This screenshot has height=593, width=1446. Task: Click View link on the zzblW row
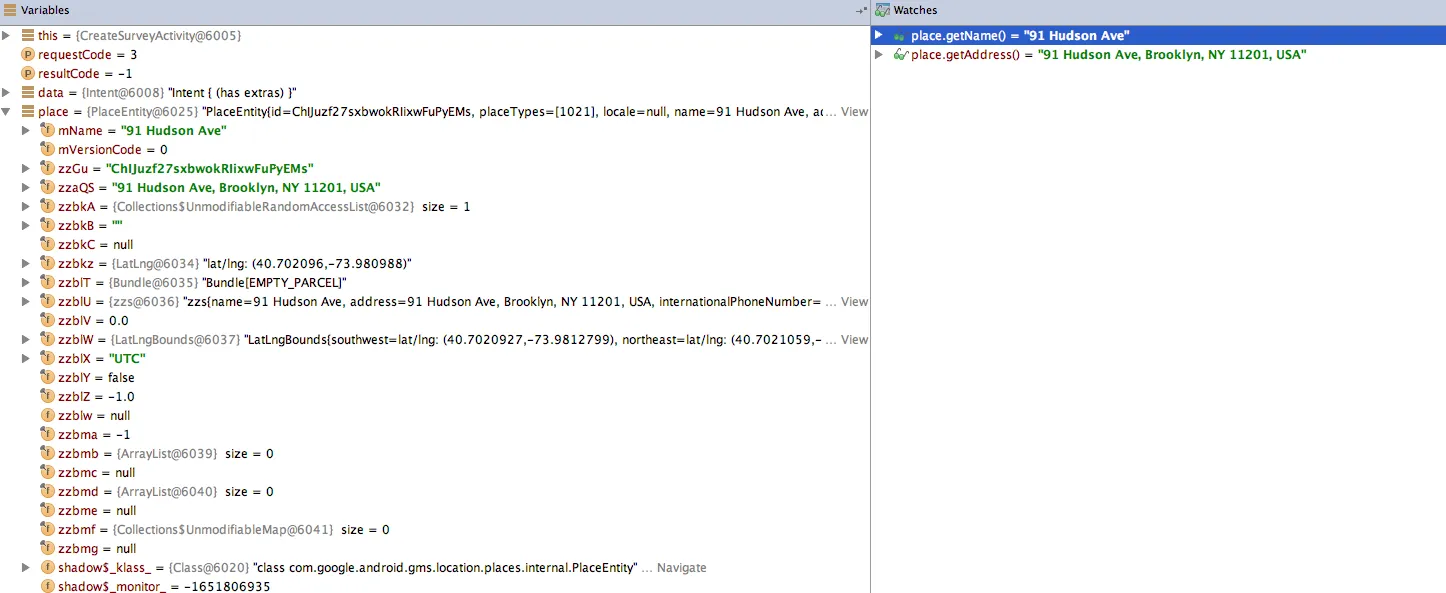[854, 339]
